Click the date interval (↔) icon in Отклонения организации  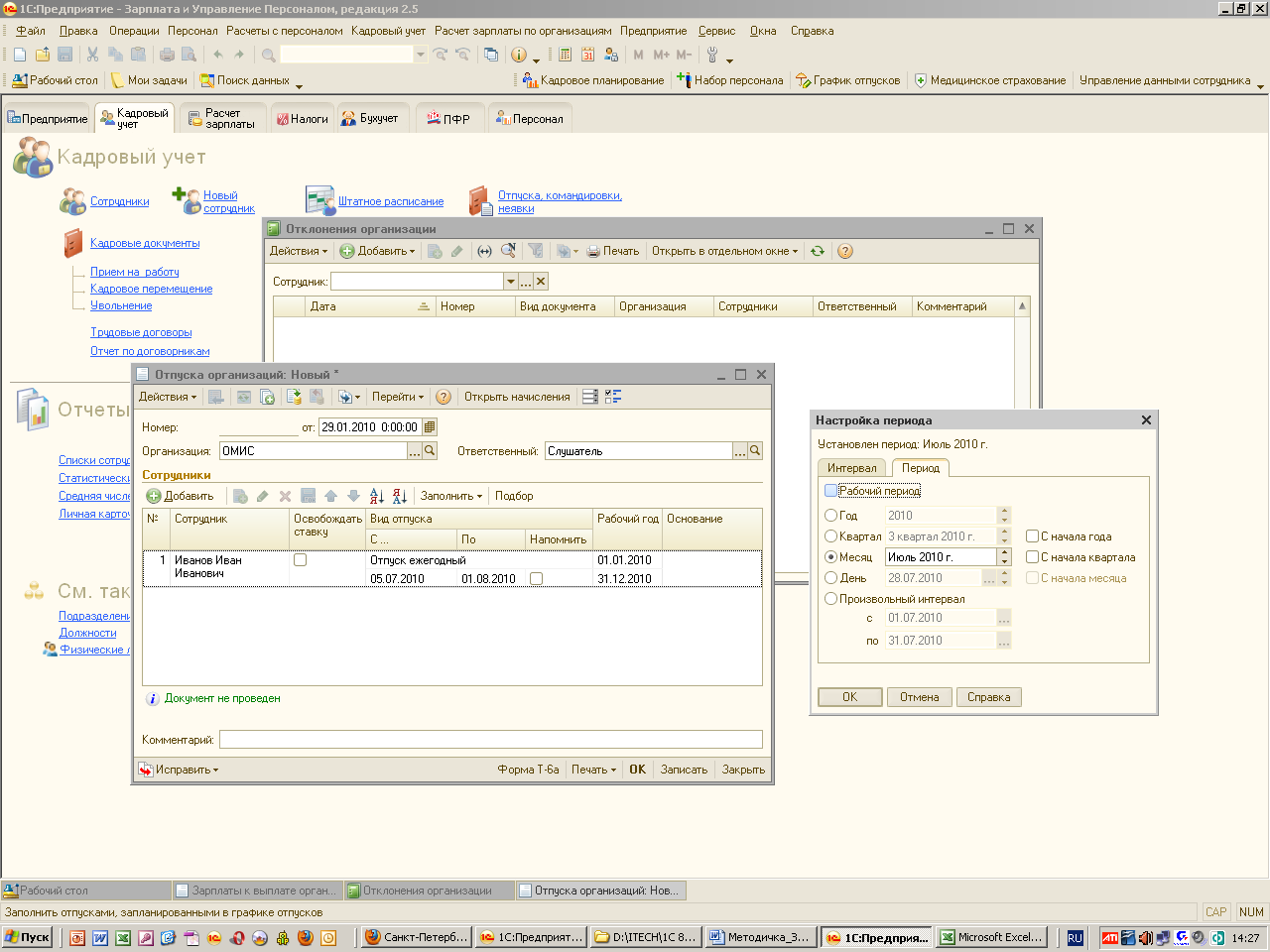click(484, 251)
